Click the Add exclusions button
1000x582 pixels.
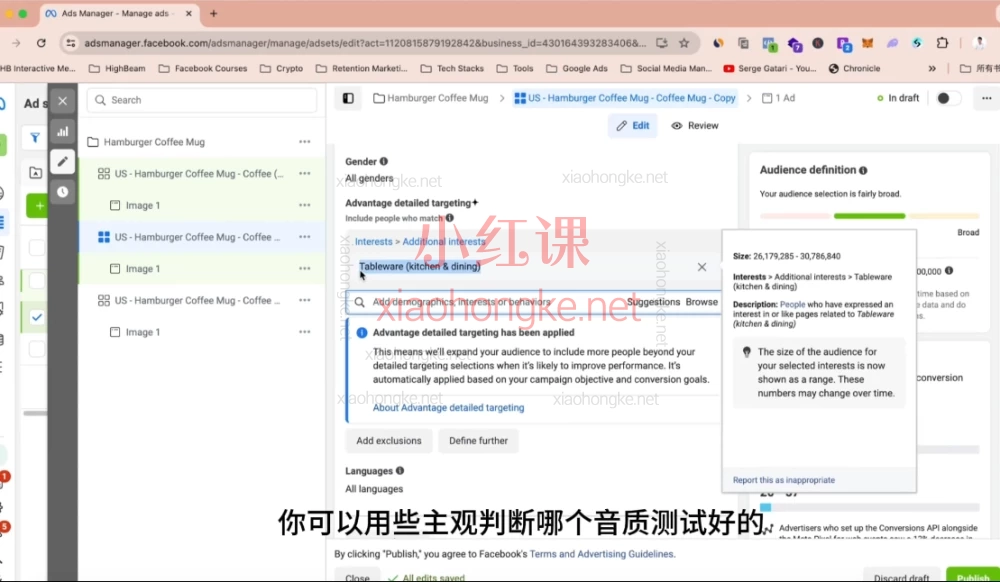tap(389, 440)
